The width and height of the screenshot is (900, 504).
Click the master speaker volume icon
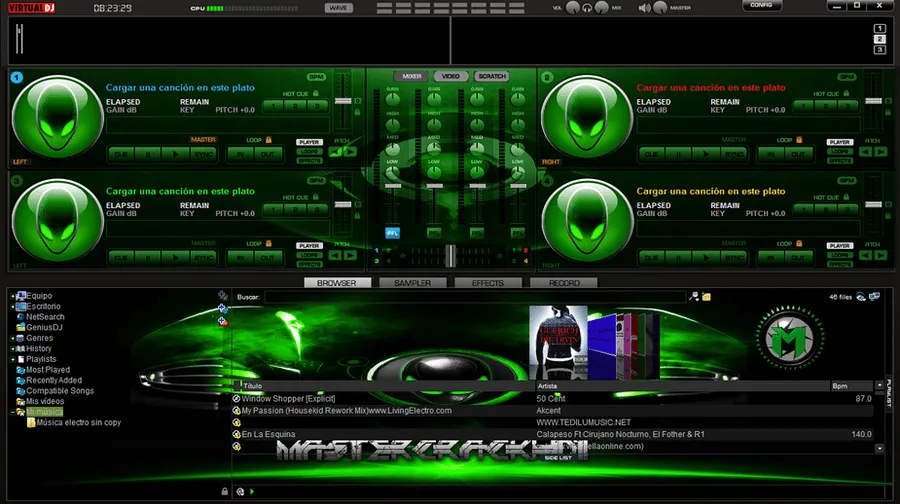[x=645, y=8]
